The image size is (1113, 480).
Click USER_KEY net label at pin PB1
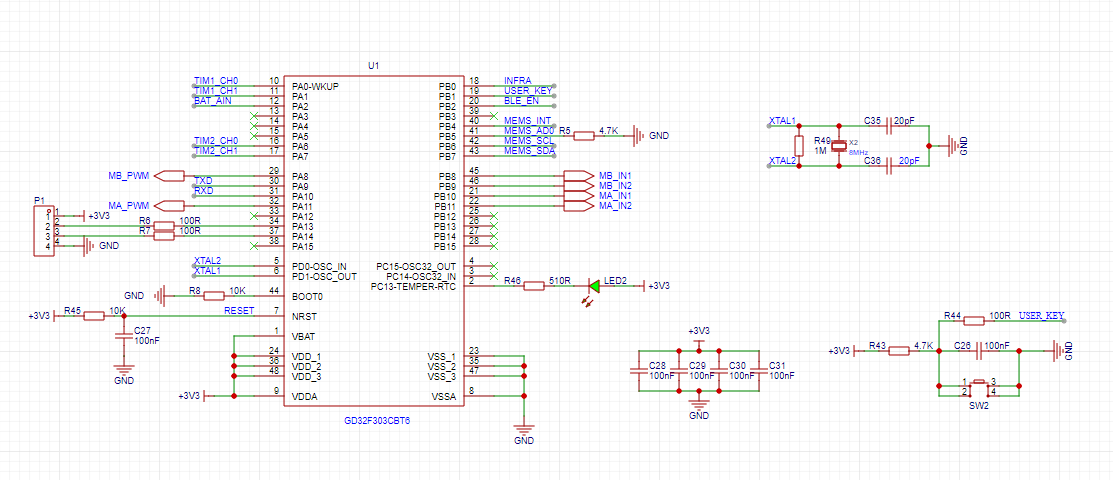click(x=527, y=91)
